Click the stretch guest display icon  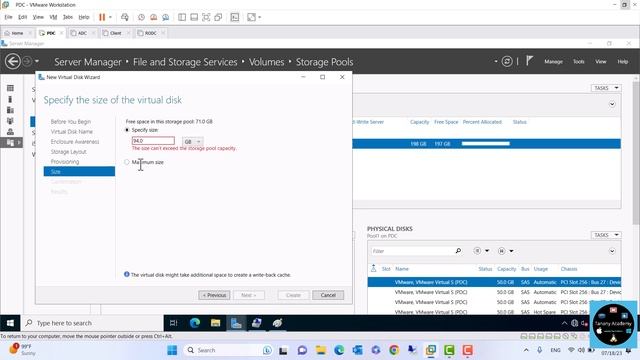tap(251, 17)
